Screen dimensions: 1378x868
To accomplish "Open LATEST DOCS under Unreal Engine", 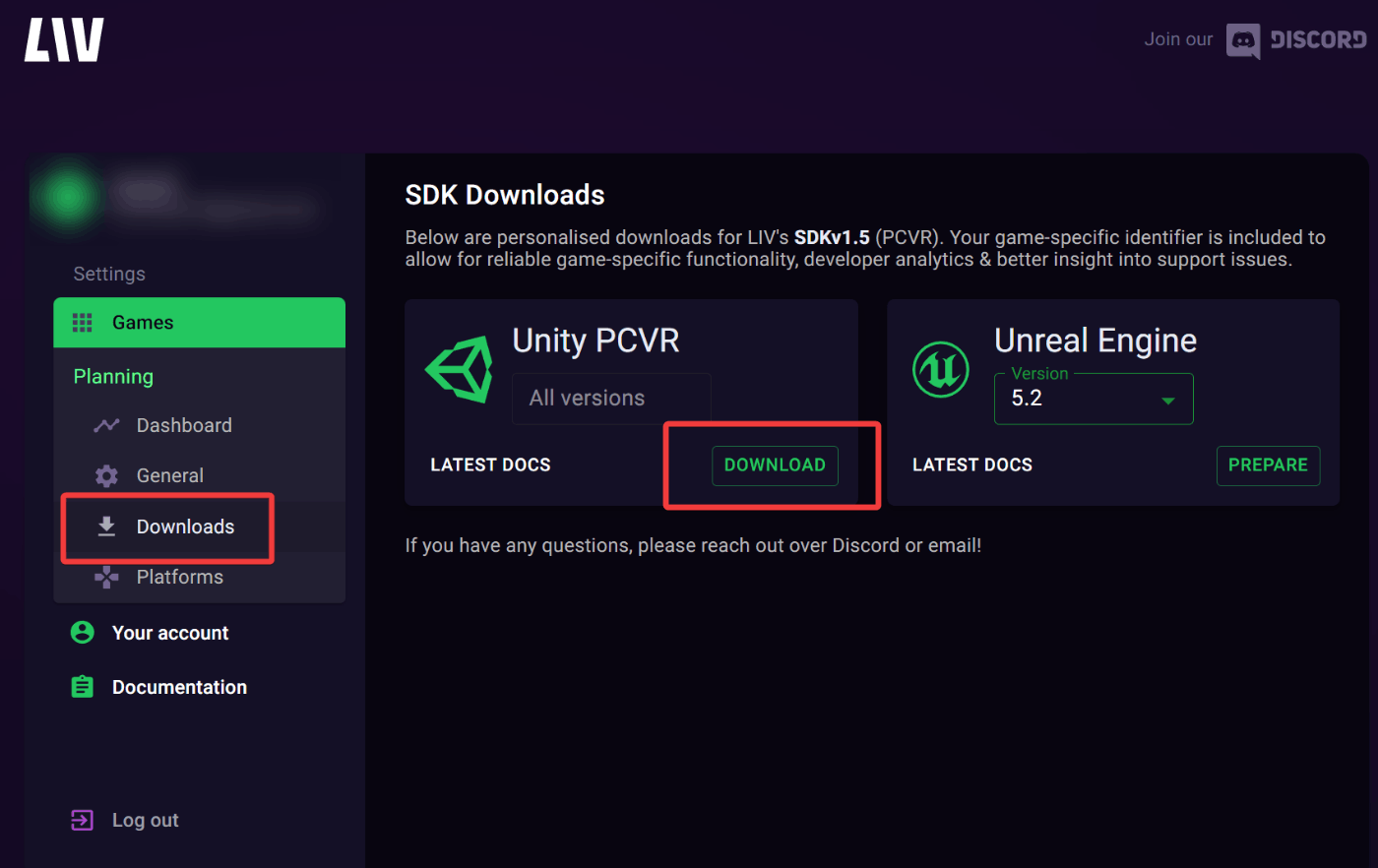I will (x=972, y=465).
